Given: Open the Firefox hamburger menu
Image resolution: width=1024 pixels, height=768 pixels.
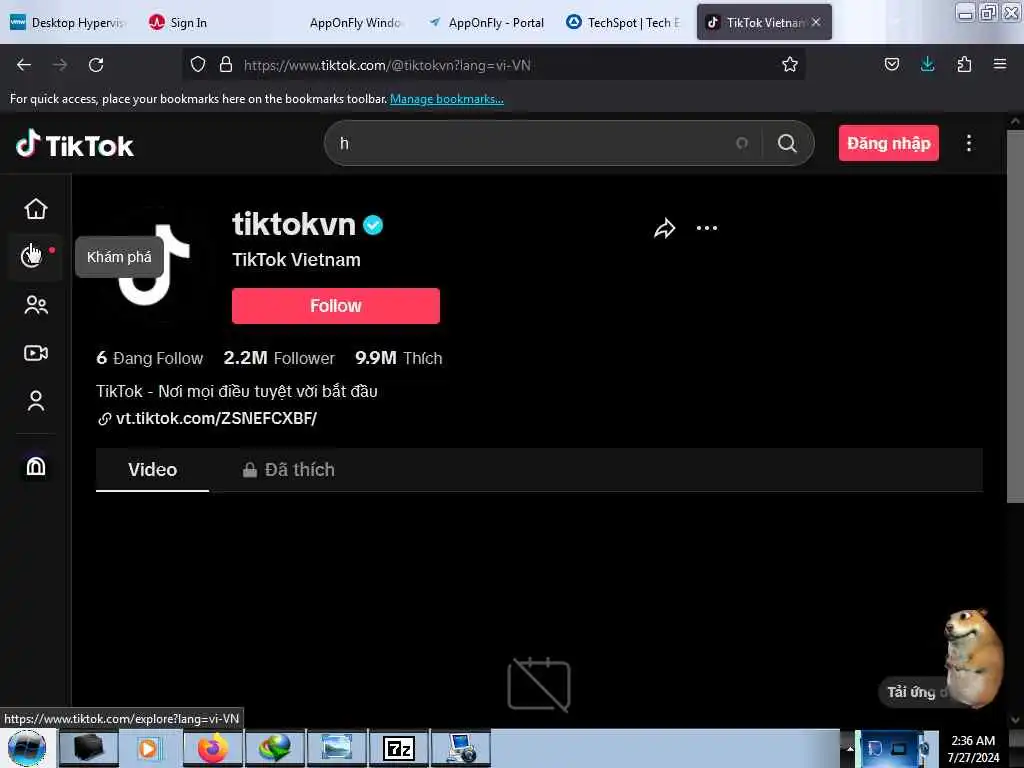Looking at the screenshot, I should point(1000,65).
